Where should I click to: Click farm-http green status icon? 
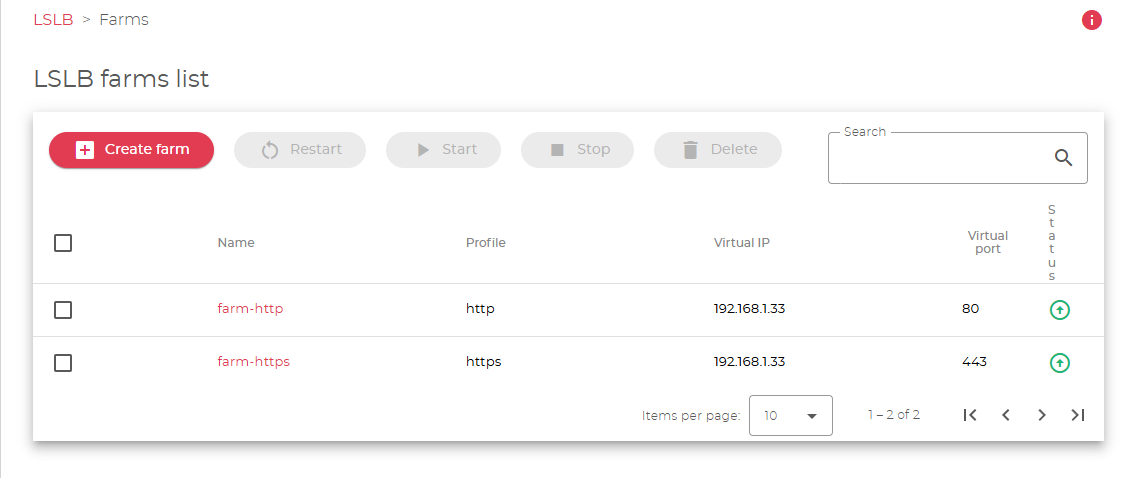(1059, 310)
